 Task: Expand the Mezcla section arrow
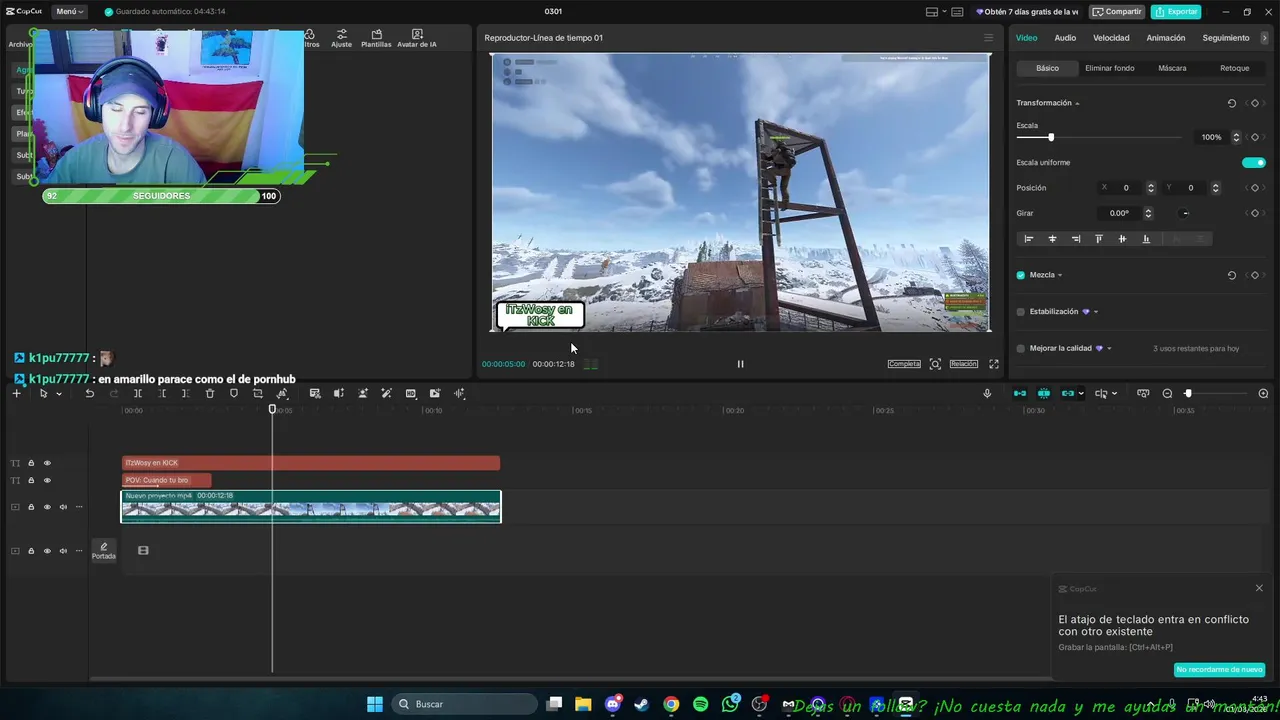pyautogui.click(x=1060, y=275)
